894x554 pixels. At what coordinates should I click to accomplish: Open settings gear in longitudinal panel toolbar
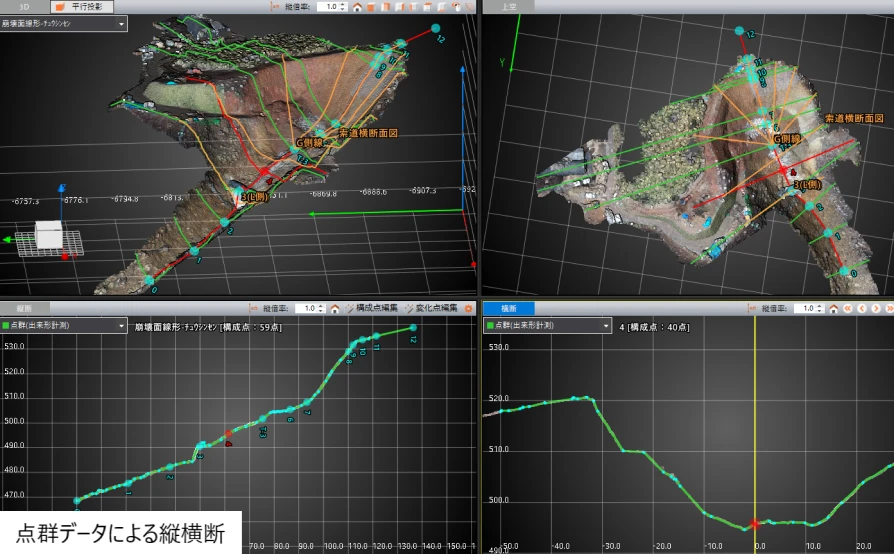coord(468,309)
